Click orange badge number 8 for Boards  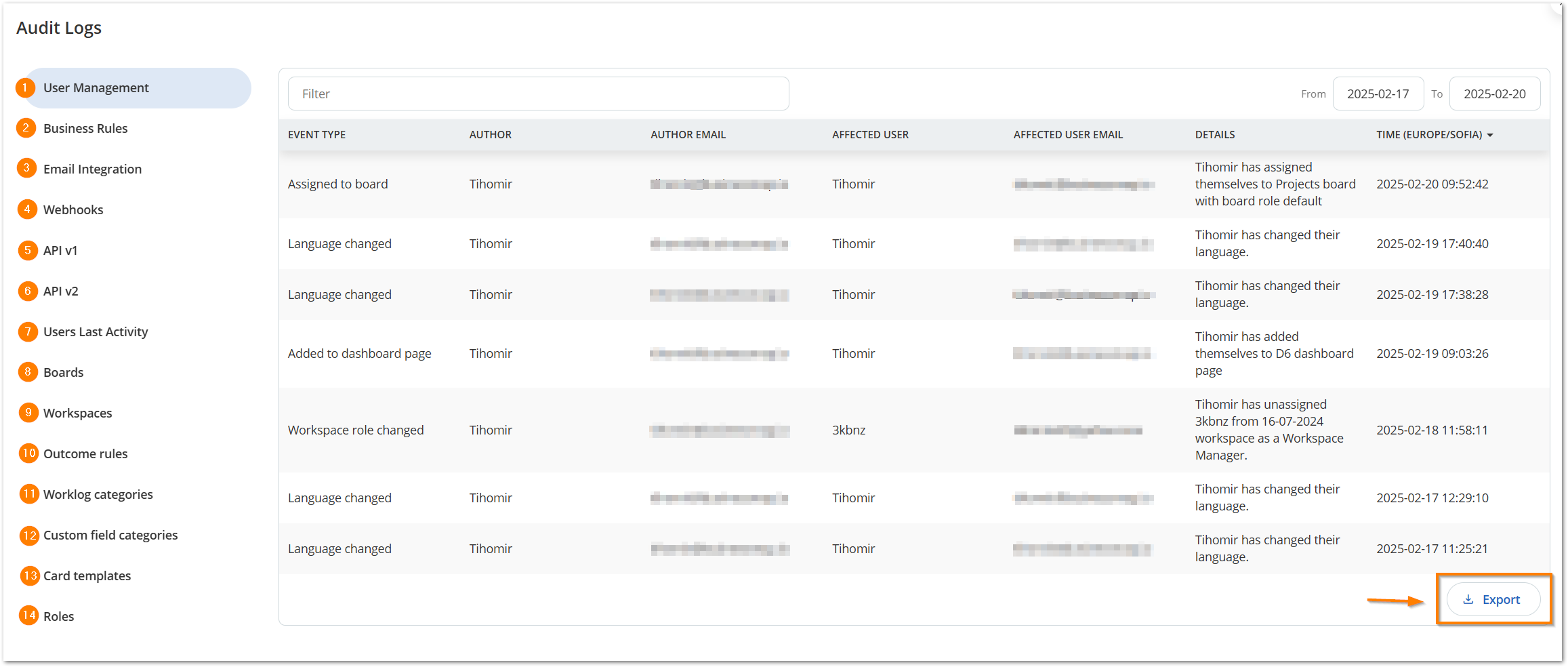[28, 371]
